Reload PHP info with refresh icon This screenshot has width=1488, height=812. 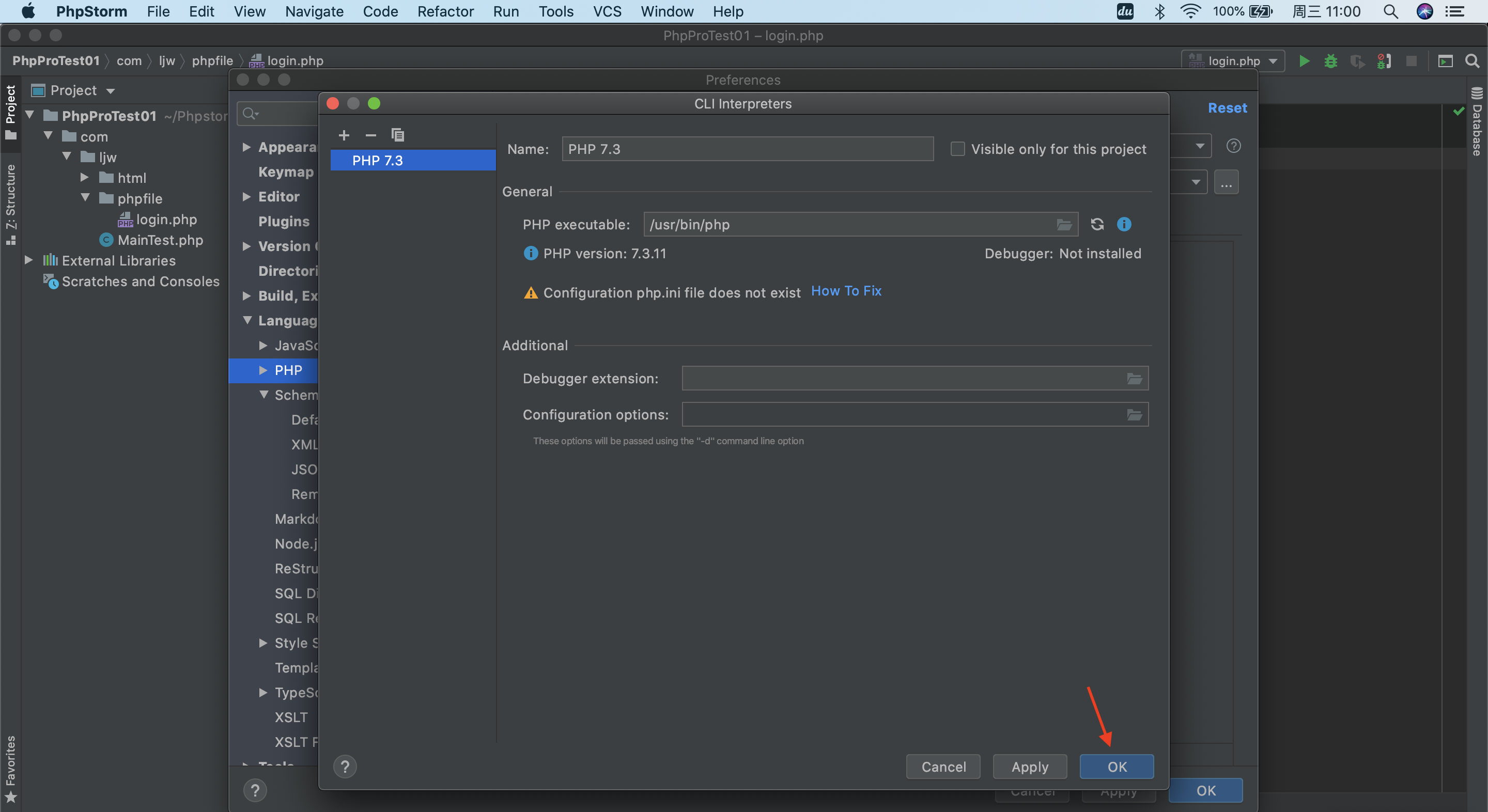click(x=1097, y=224)
